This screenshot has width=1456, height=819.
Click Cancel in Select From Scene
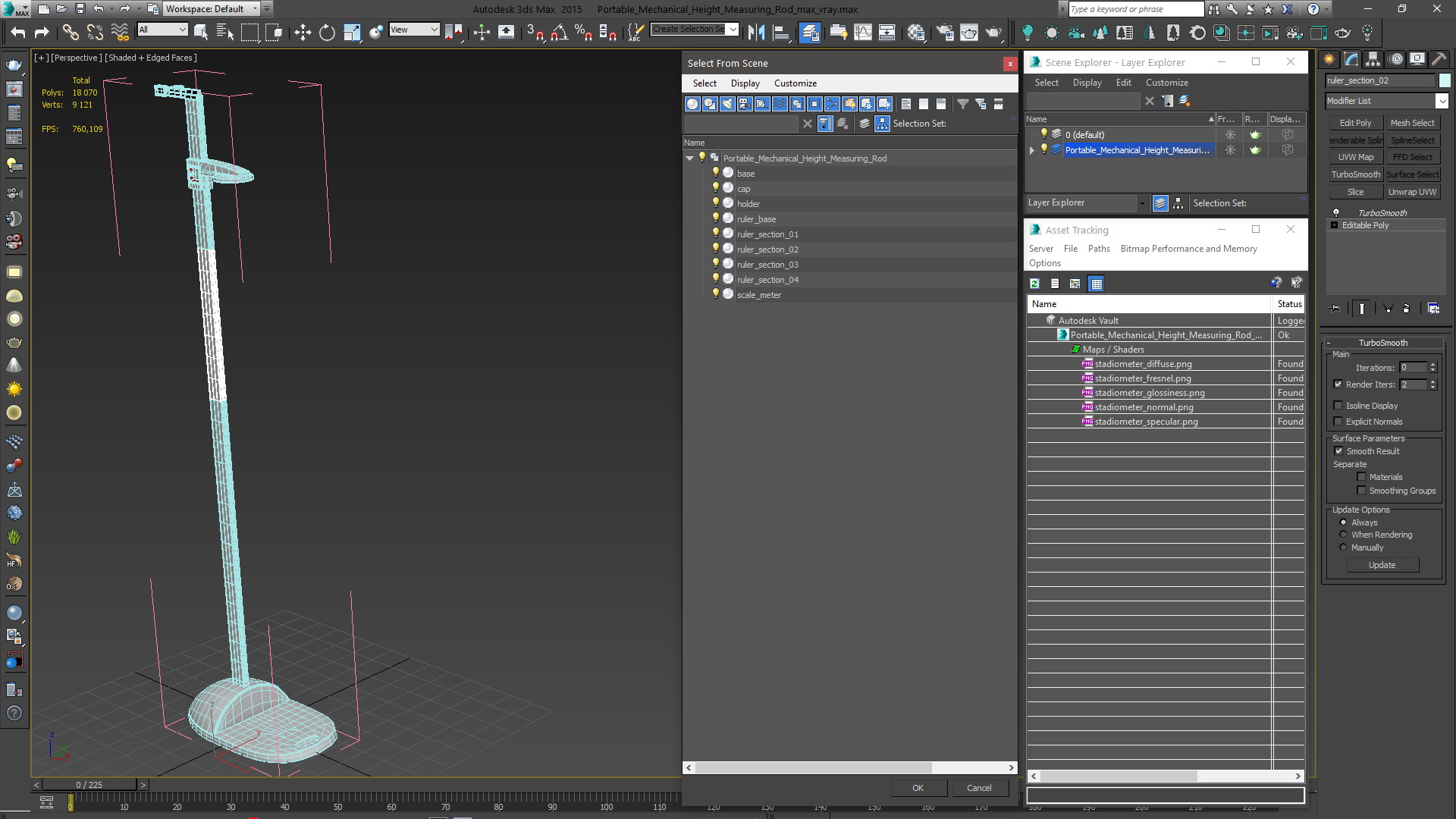(x=979, y=788)
